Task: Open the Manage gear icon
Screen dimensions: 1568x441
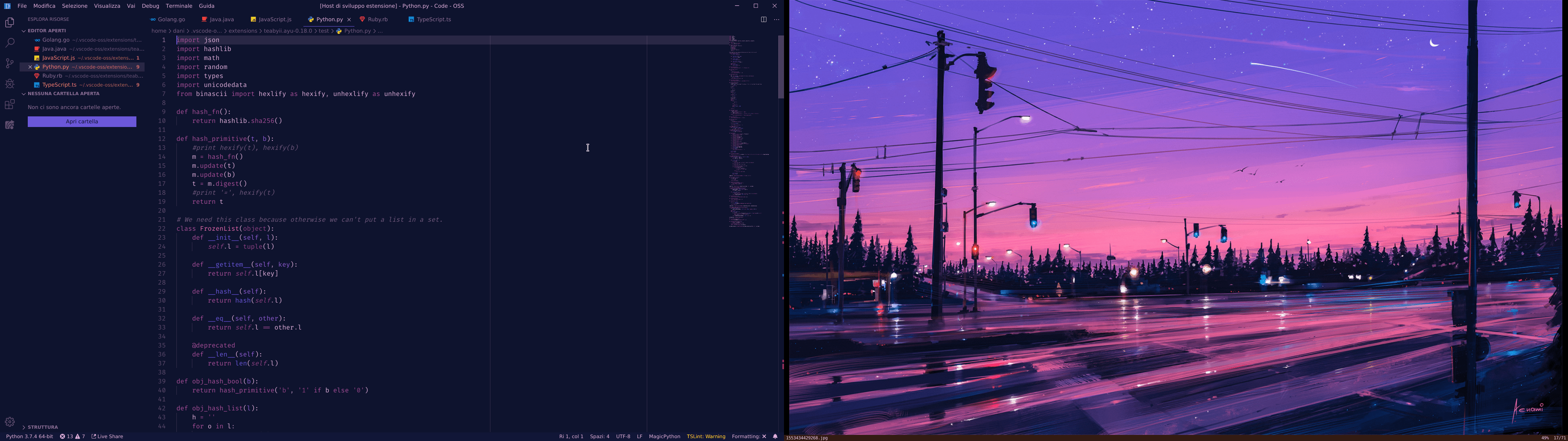Action: point(10,421)
